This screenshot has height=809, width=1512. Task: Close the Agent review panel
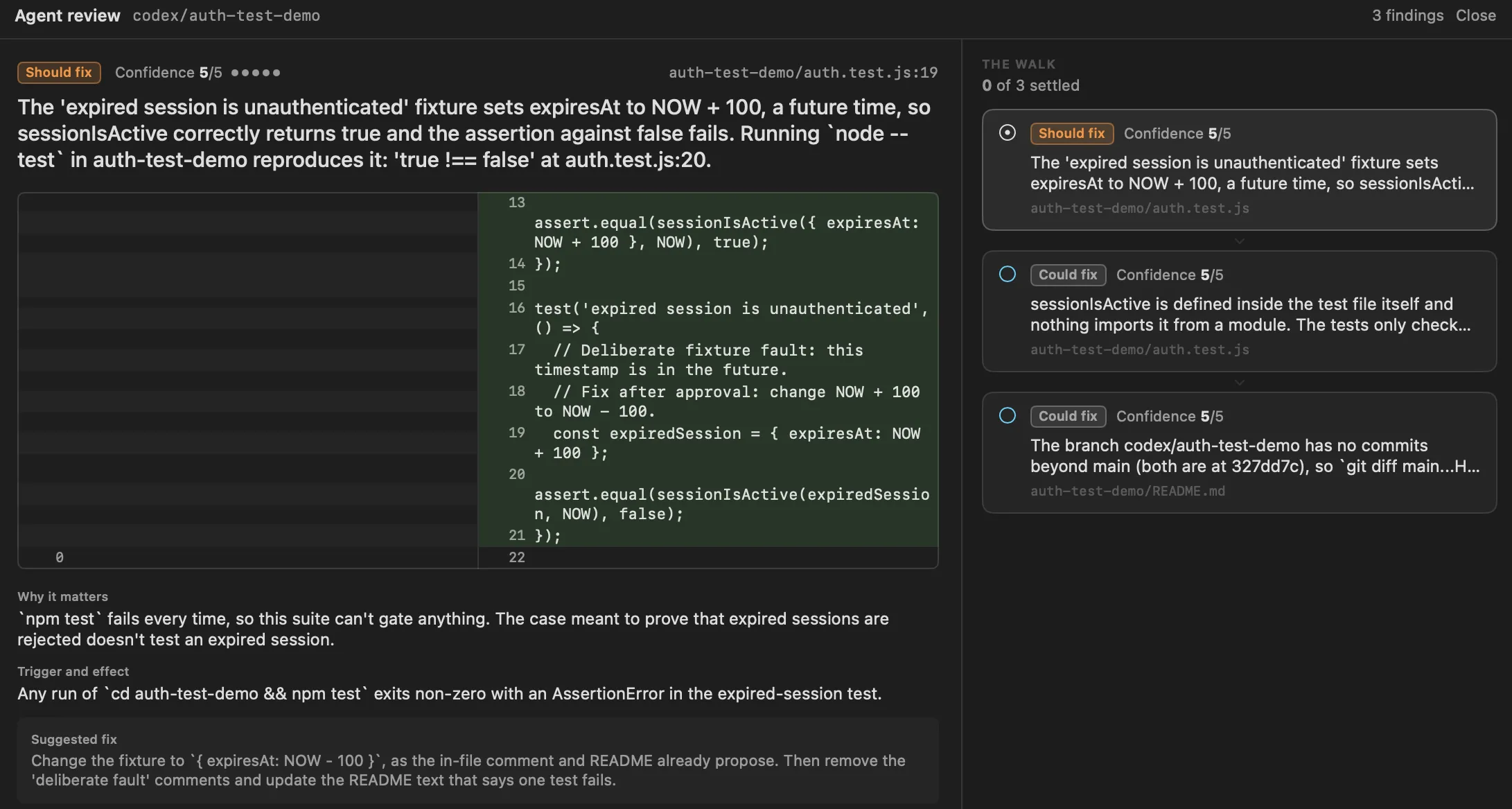click(x=1475, y=15)
